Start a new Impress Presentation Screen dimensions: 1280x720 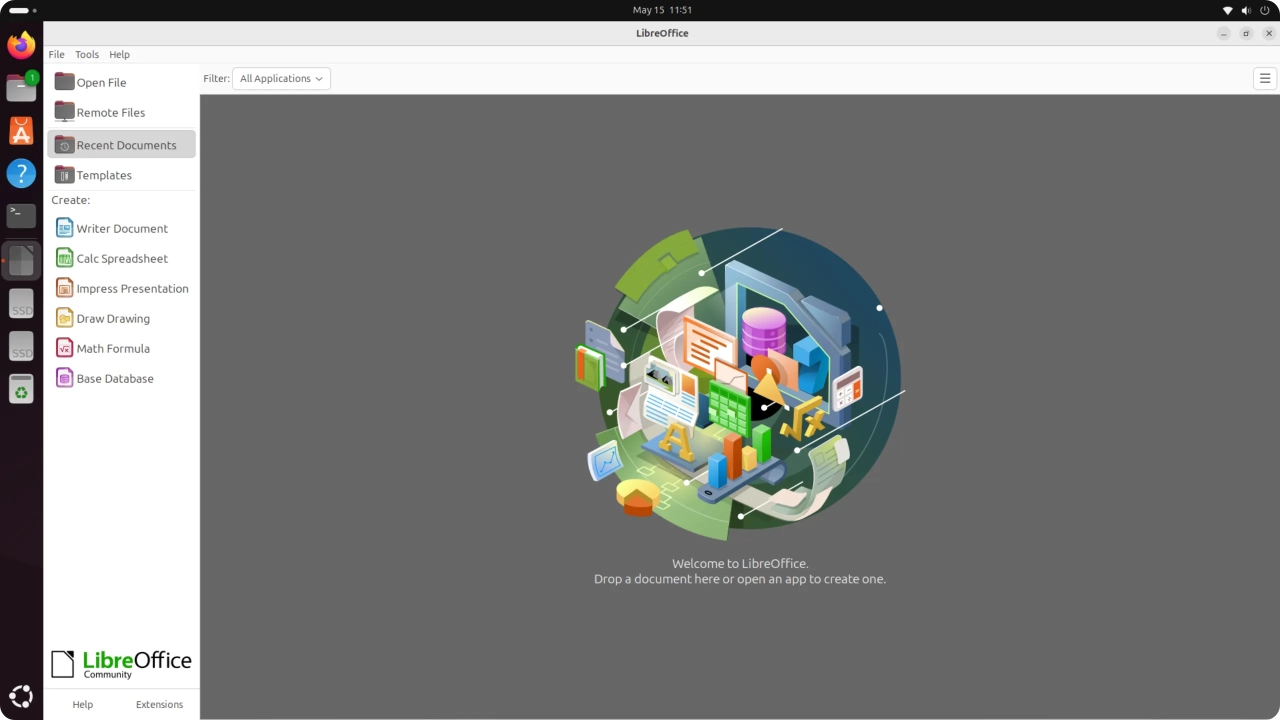tap(121, 288)
